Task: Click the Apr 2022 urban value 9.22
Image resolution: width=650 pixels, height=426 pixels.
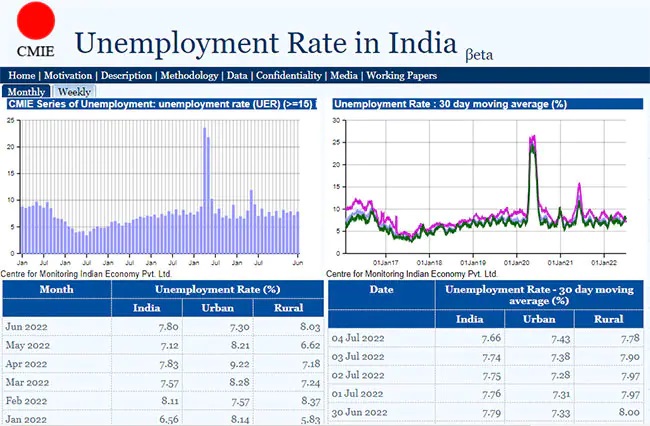Action: click(240, 364)
